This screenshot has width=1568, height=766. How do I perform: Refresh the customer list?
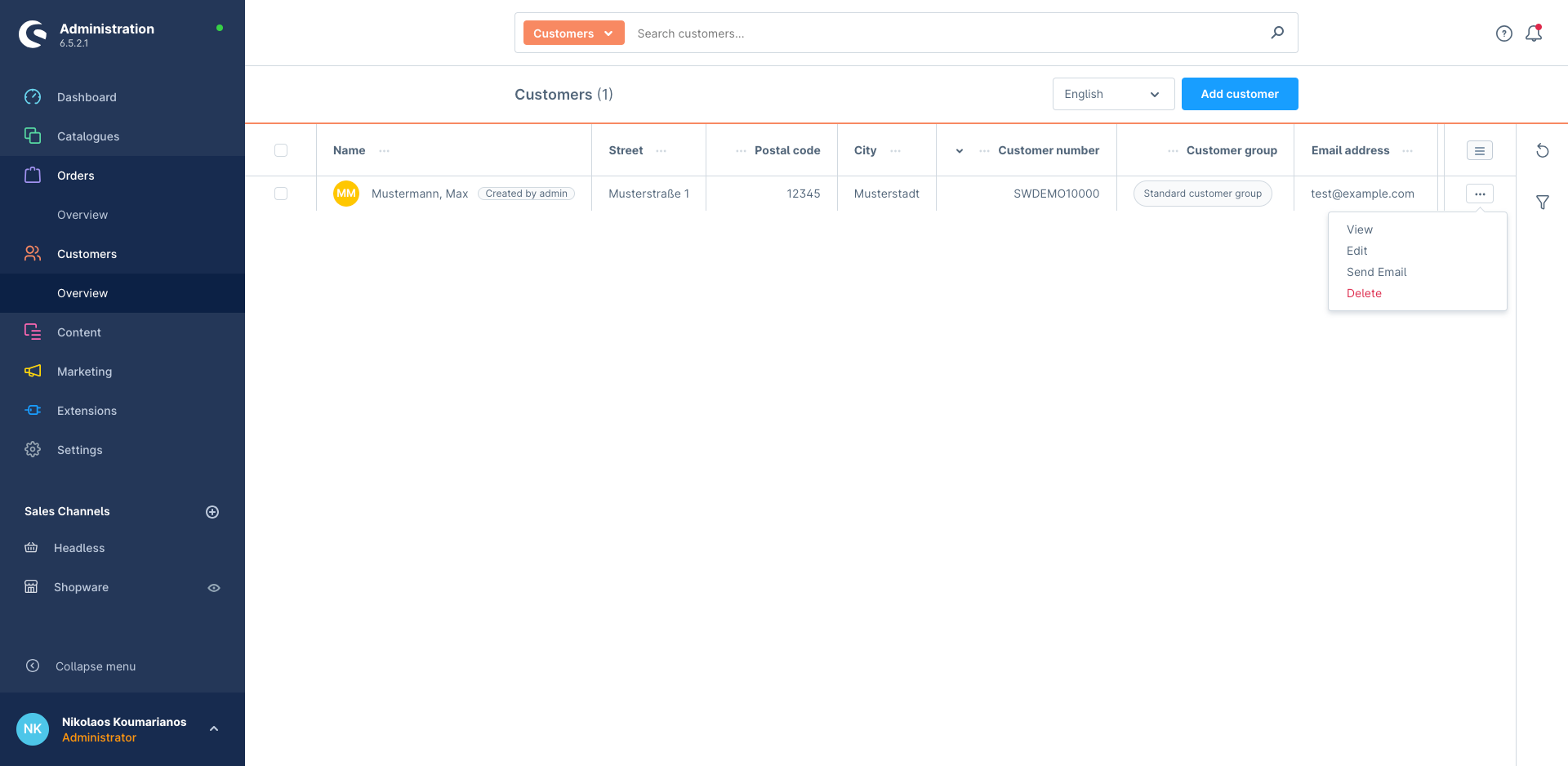[x=1543, y=150]
